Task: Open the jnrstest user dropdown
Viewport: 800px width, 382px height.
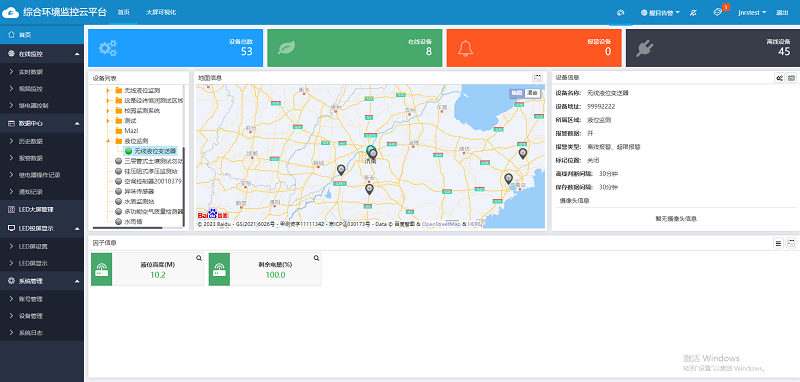Action: tap(752, 12)
